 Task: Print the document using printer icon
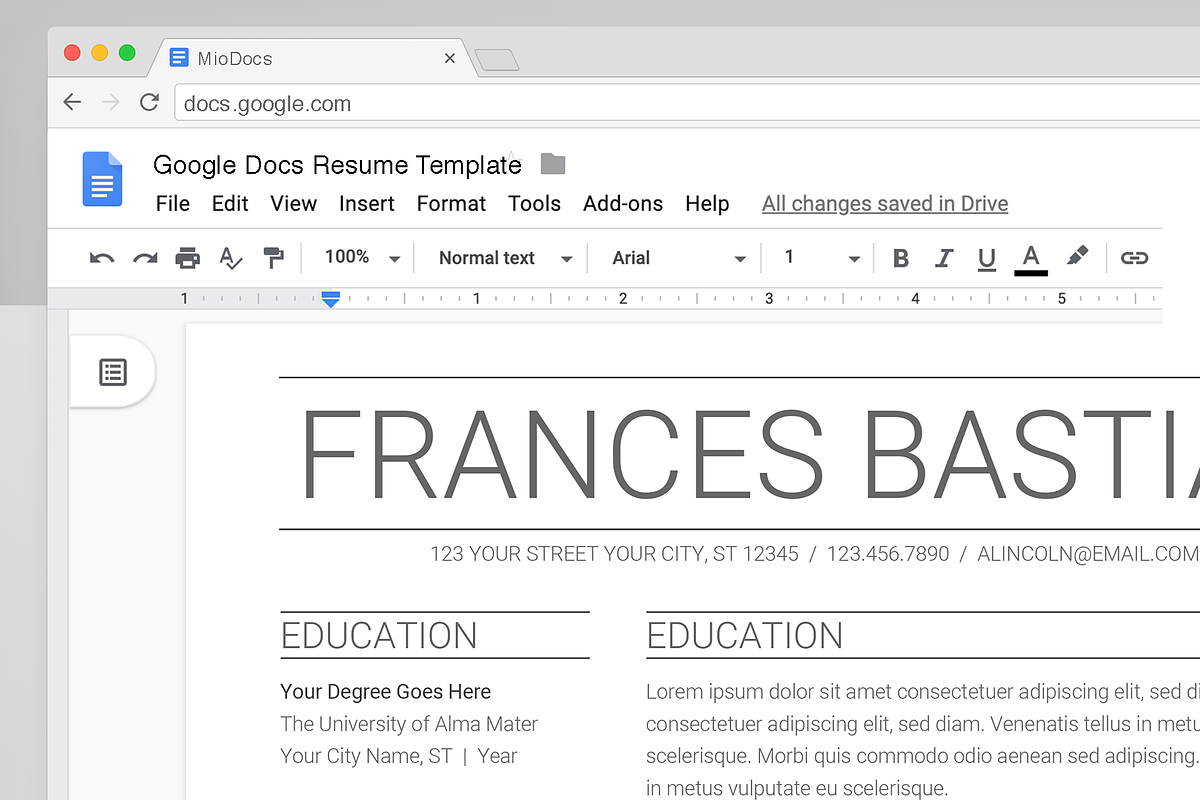(188, 258)
